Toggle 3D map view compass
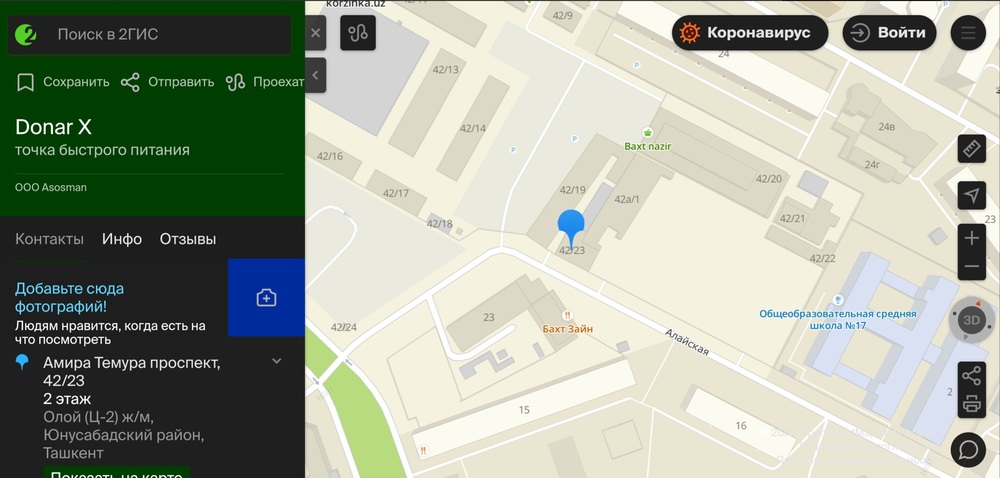This screenshot has width=1000, height=478. tap(971, 320)
